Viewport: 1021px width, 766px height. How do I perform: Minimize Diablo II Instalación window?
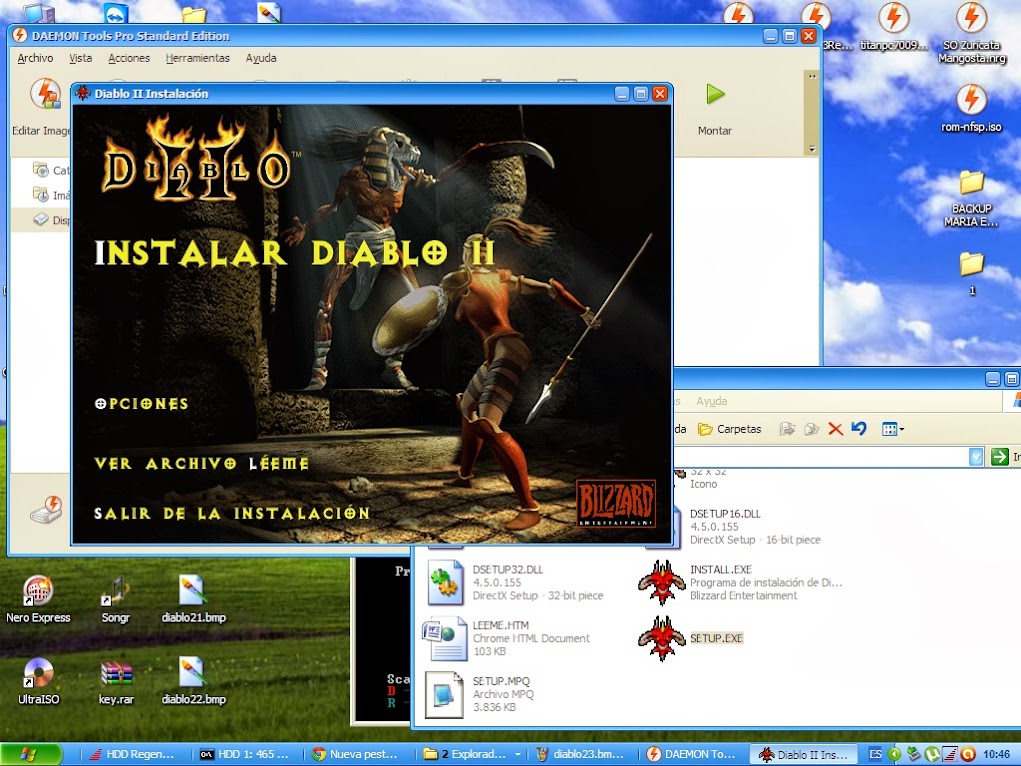click(622, 94)
